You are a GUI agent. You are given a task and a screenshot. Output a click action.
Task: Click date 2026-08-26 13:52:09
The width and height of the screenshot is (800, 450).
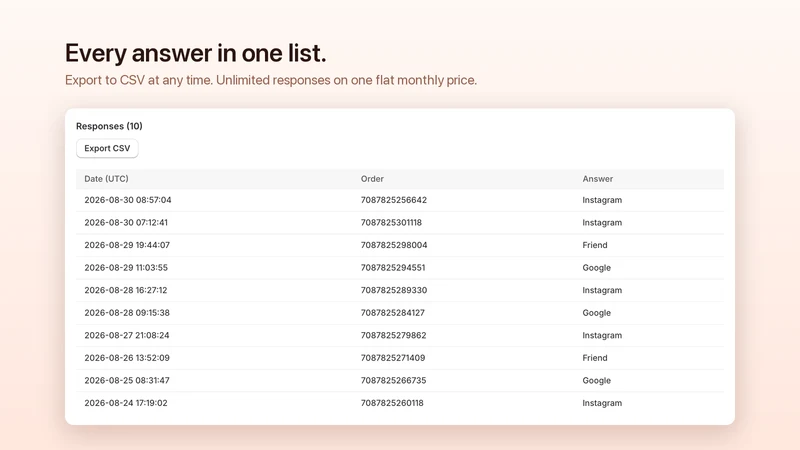127,358
